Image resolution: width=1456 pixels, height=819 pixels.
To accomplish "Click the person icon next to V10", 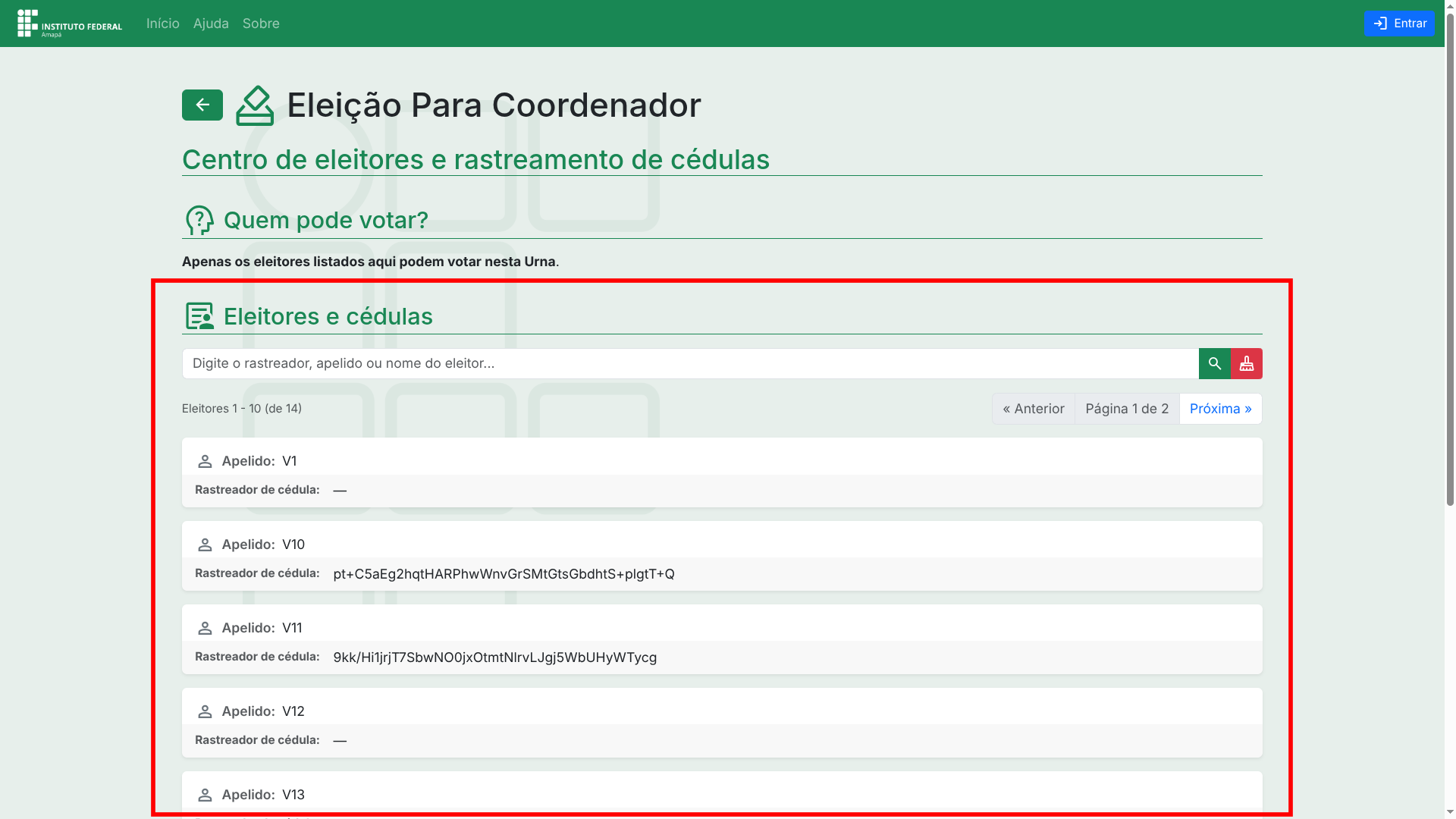I will [x=205, y=544].
